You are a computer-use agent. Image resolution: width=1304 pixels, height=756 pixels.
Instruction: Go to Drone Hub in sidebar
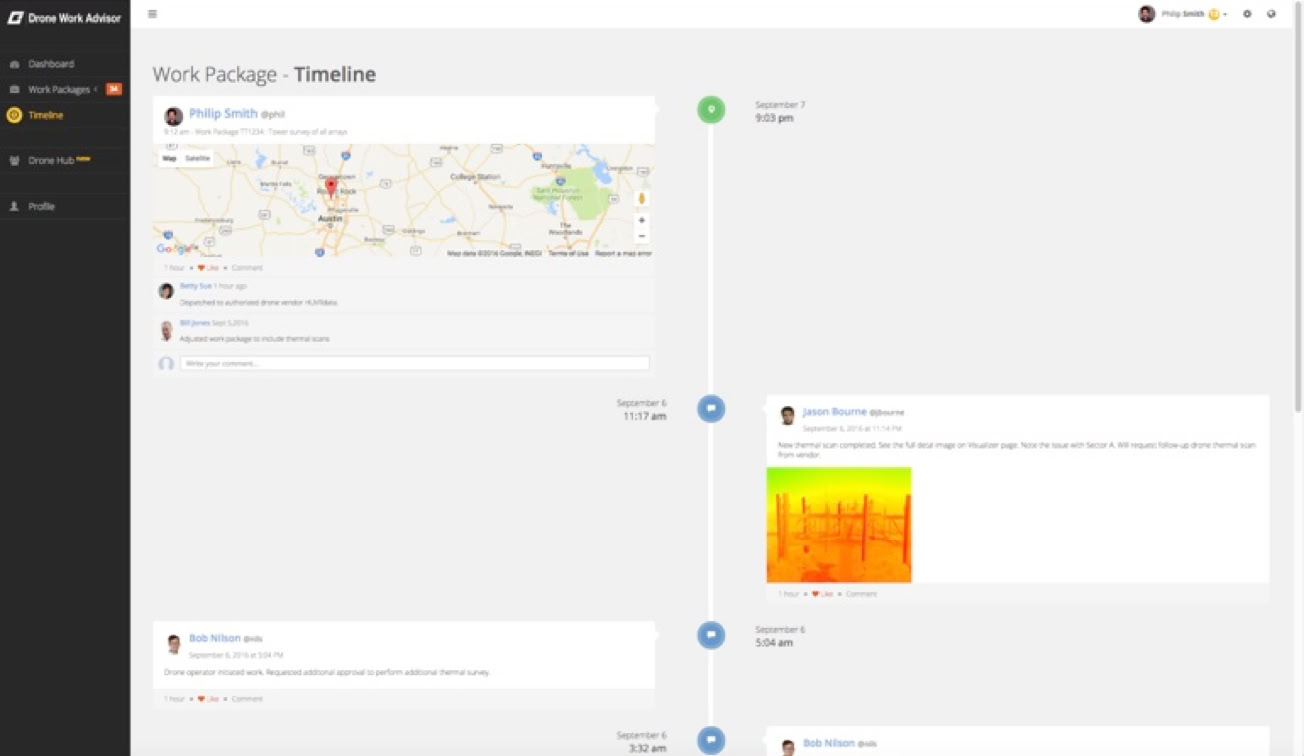click(x=50, y=160)
